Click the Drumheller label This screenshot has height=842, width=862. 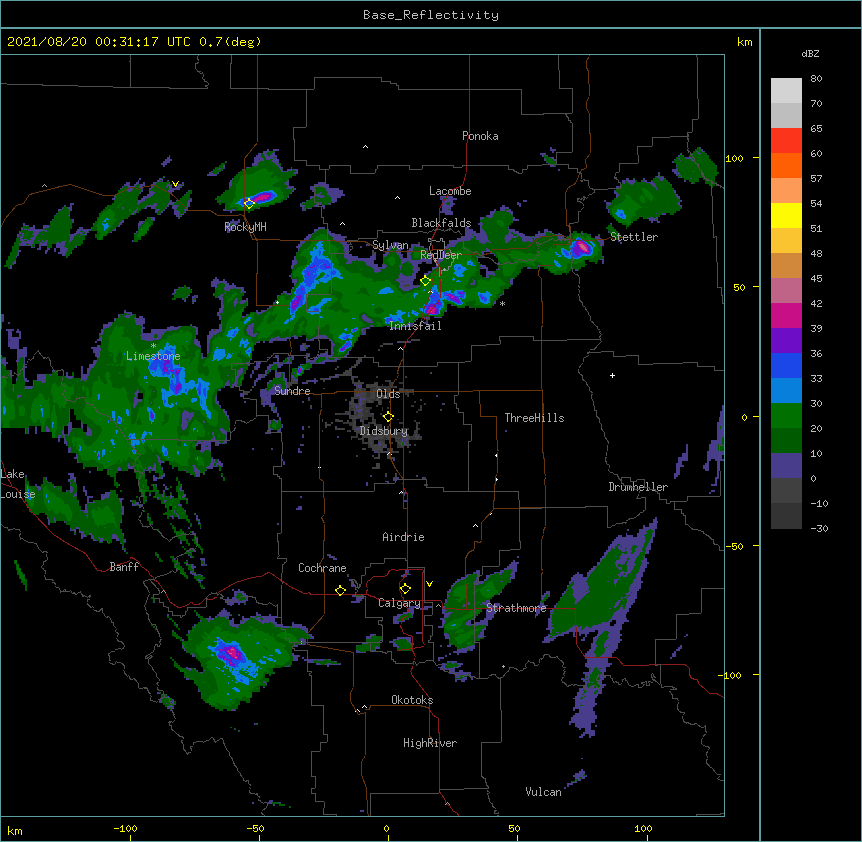coord(638,487)
